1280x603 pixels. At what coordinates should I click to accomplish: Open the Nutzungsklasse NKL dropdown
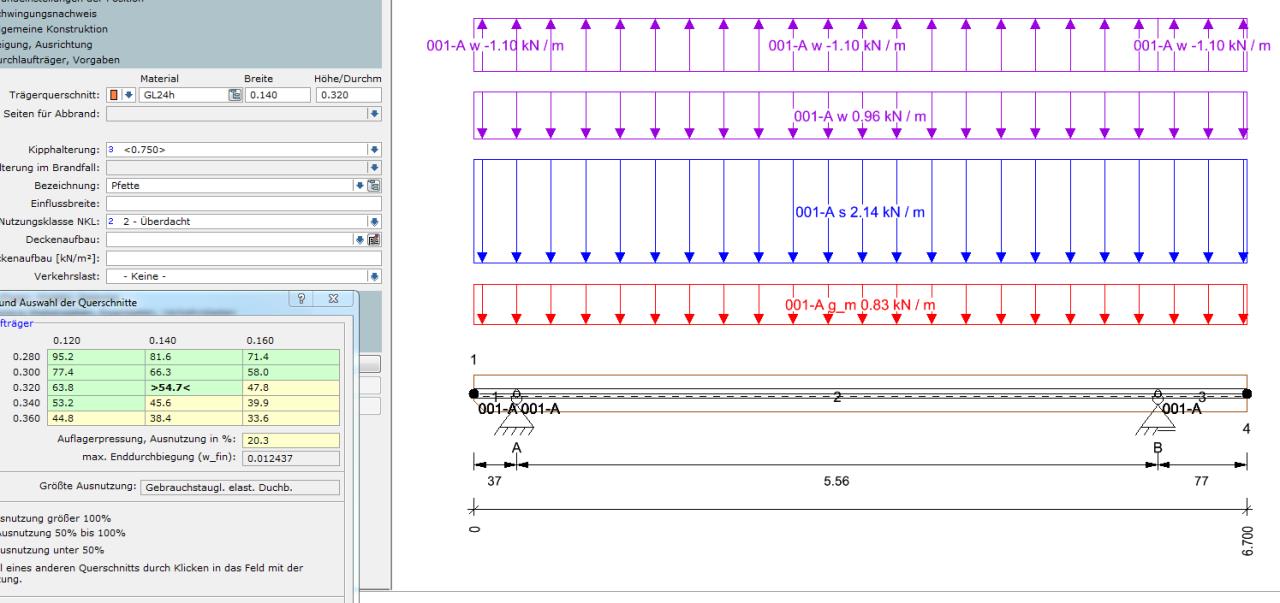point(375,221)
